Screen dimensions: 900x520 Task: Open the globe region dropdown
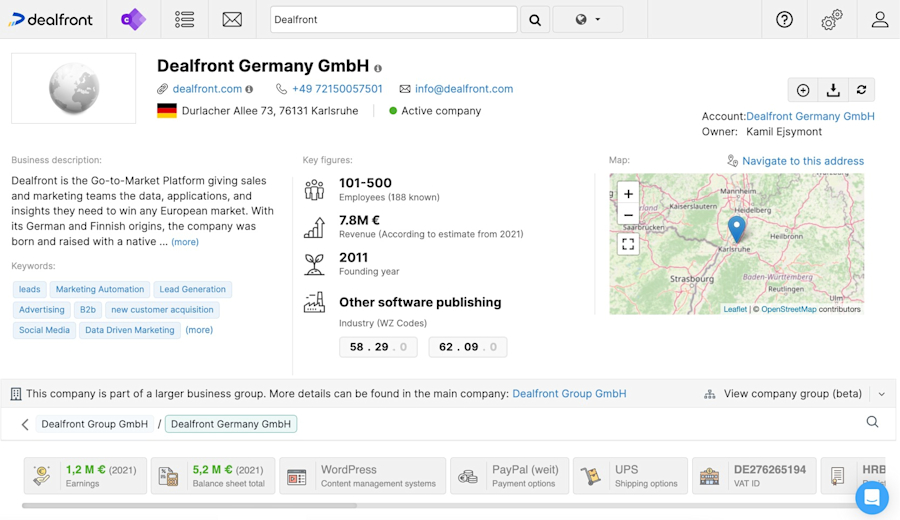coord(587,20)
